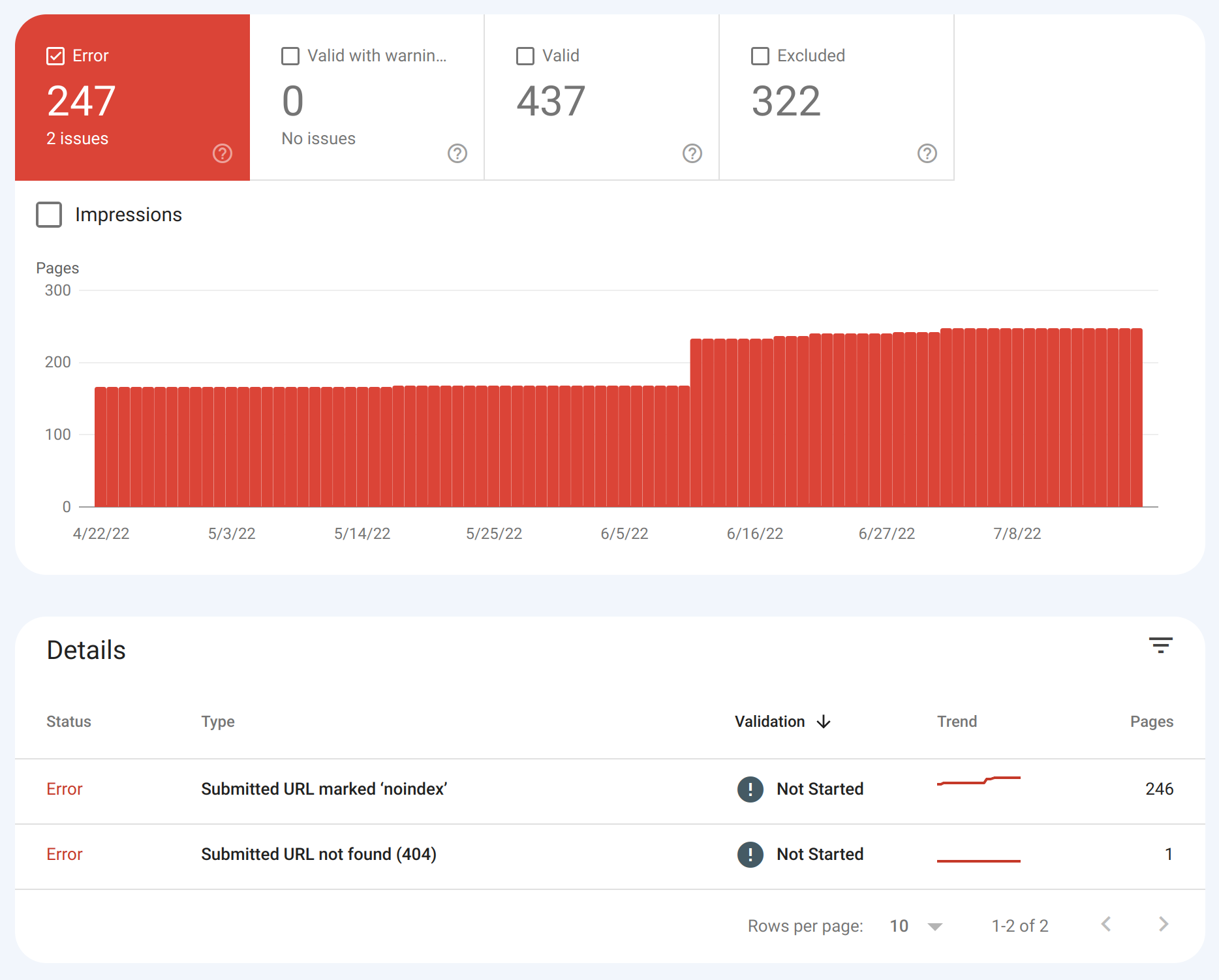
Task: Click Error status in the noindex row
Action: (65, 789)
